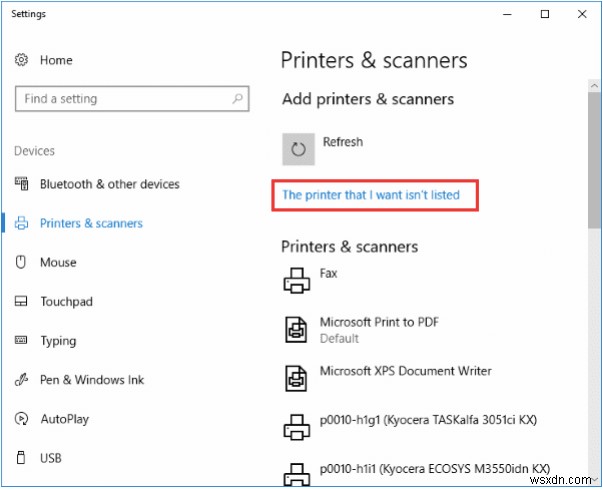Click the Refresh circular arrow icon
This screenshot has height=490, width=603.
(x=298, y=149)
